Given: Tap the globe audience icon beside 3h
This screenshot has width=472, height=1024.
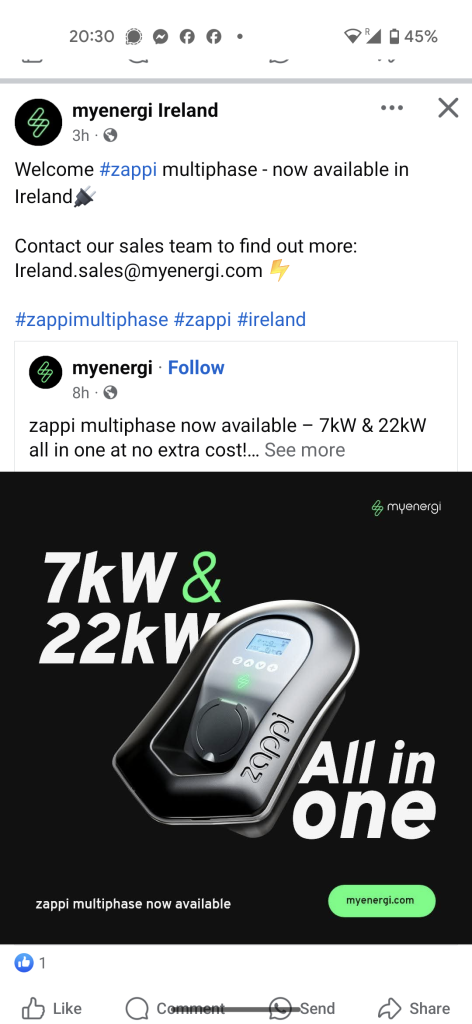Looking at the screenshot, I should (x=110, y=135).
